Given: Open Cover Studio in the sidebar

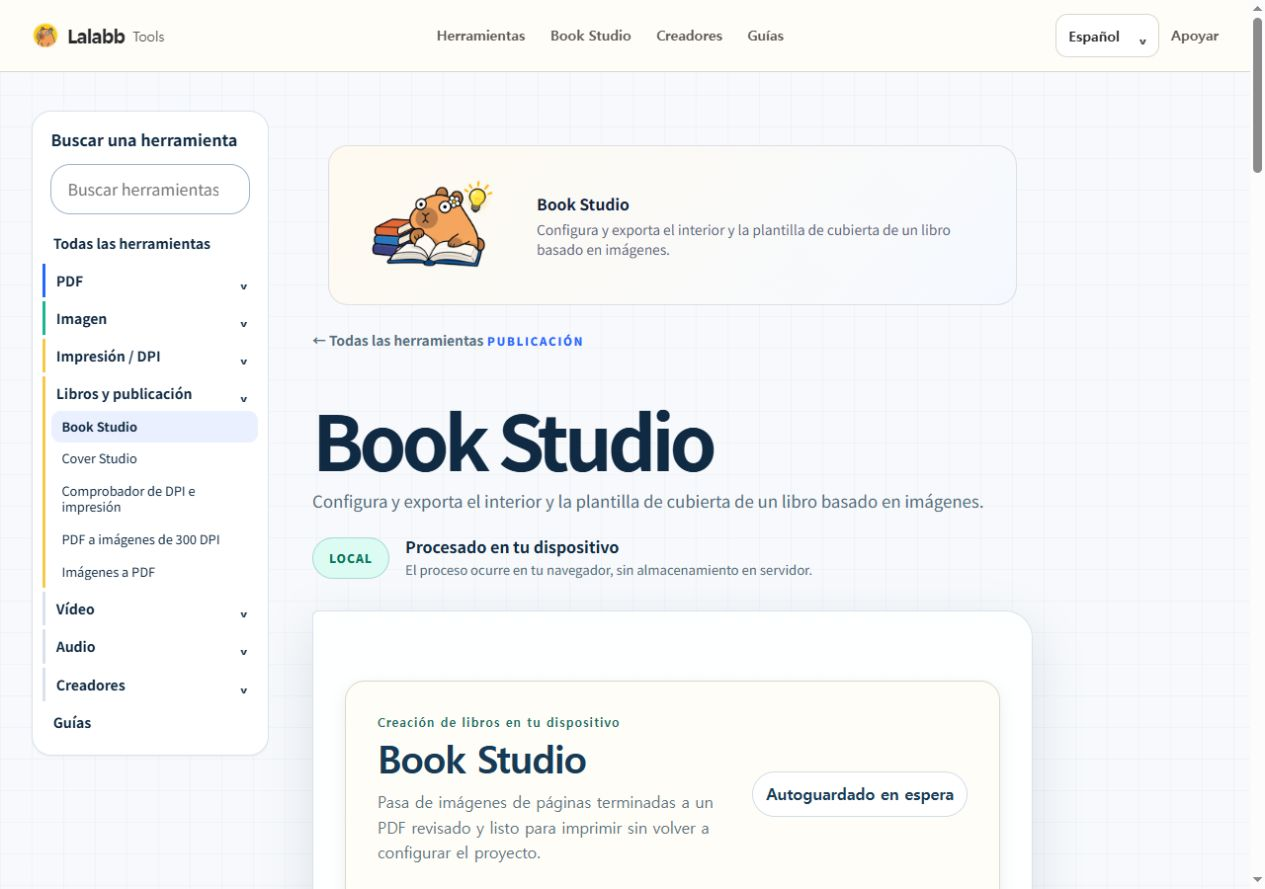Looking at the screenshot, I should [x=99, y=459].
